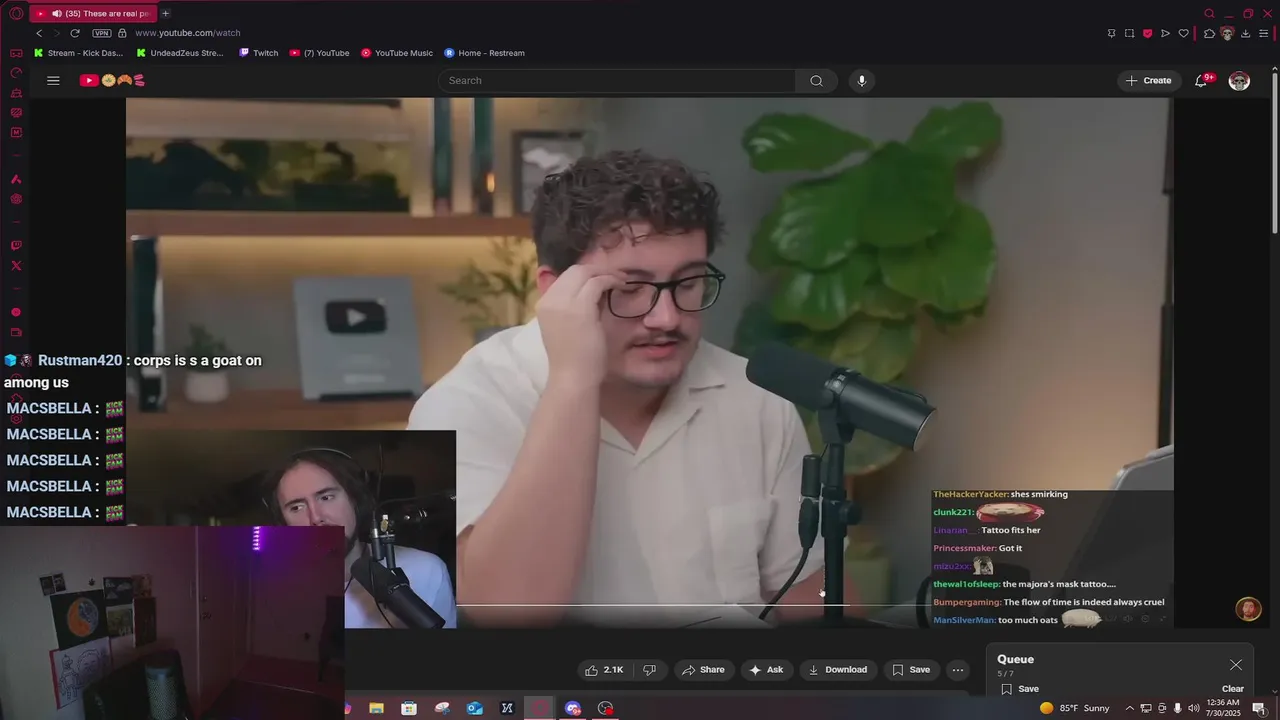Open Outlook from the taskbar
The height and width of the screenshot is (720, 1280).
tap(474, 708)
